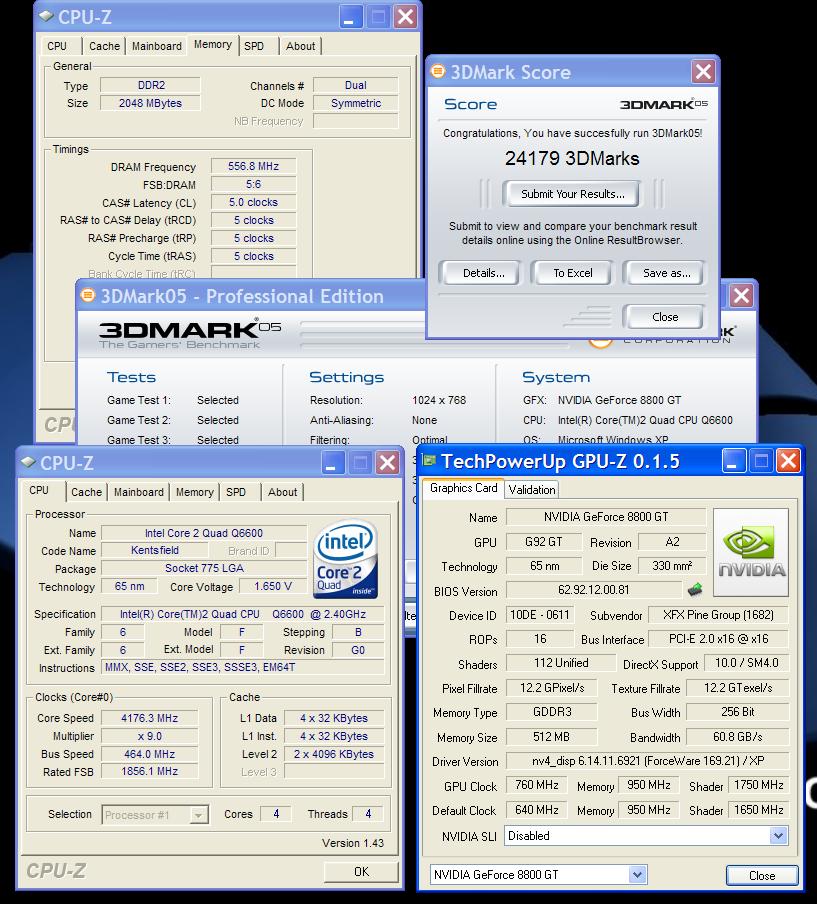
Task: Click the GPU-Z Name field NVIDIA GeForce 8800 GT
Action: point(606,517)
